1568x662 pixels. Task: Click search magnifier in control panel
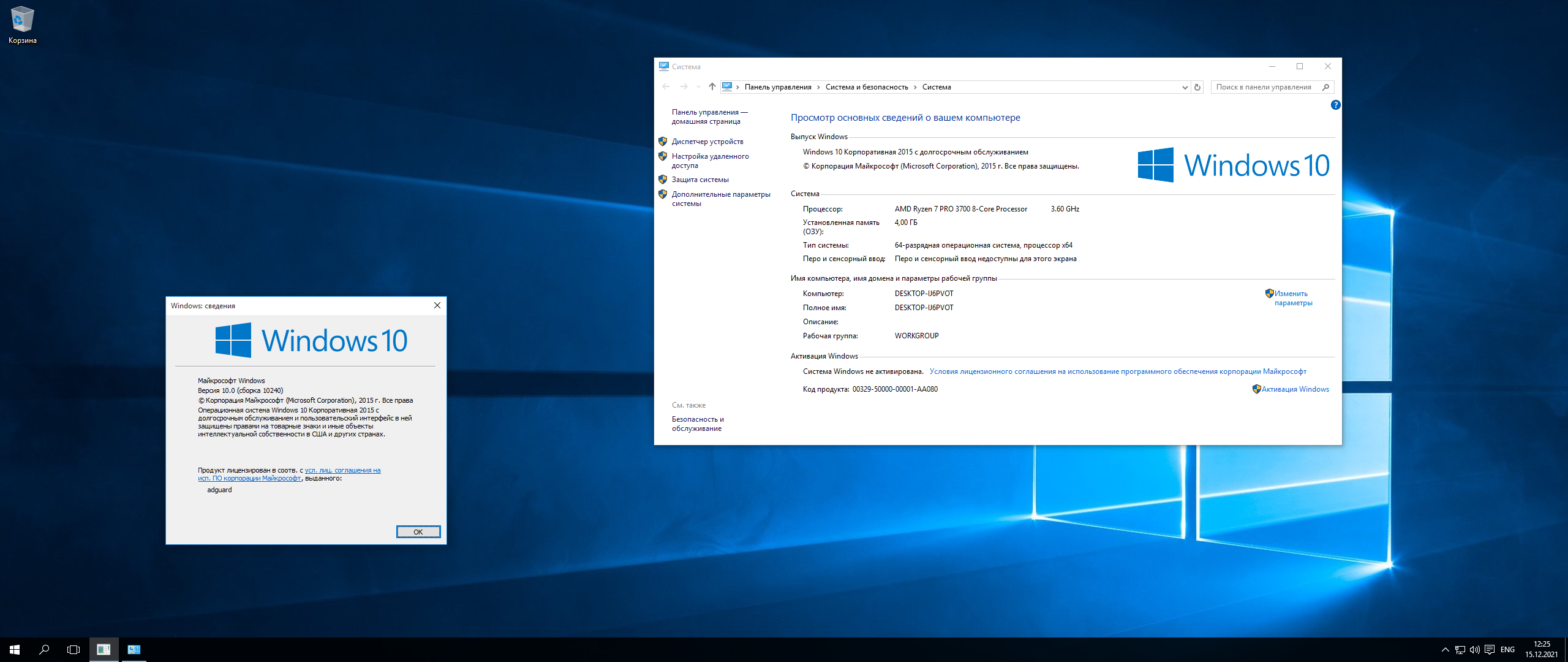[1326, 87]
